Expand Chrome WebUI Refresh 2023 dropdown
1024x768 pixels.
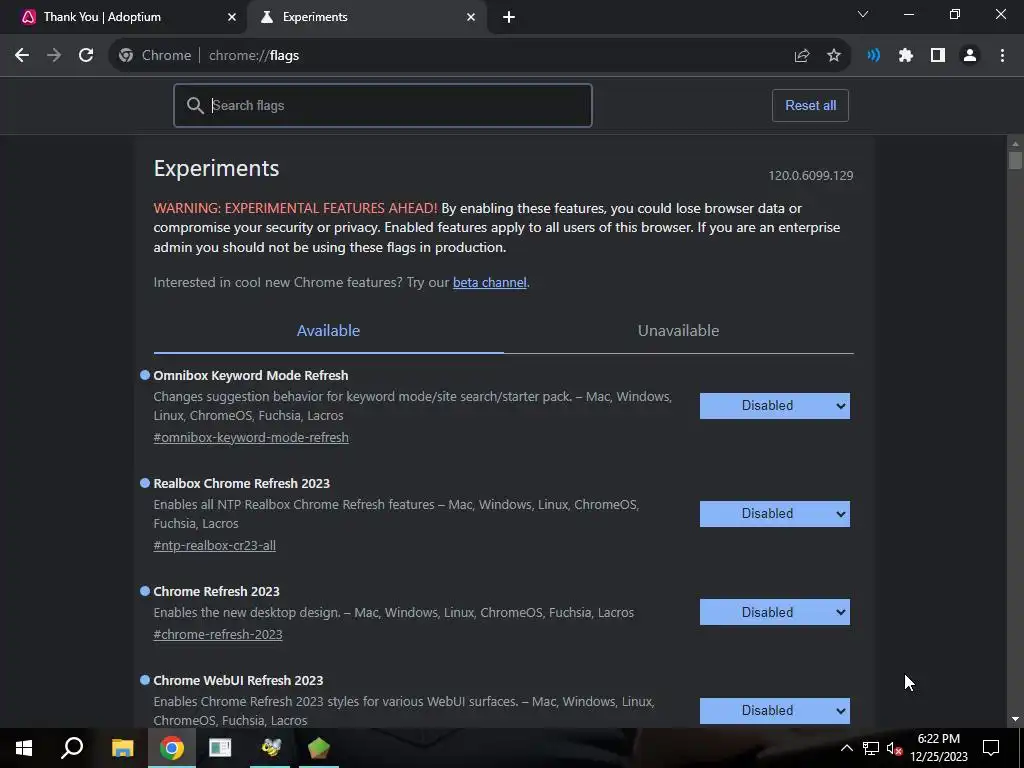(x=775, y=711)
